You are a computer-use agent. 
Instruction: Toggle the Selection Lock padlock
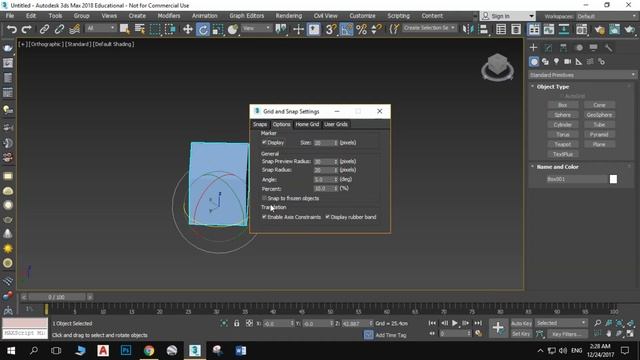pos(236,323)
